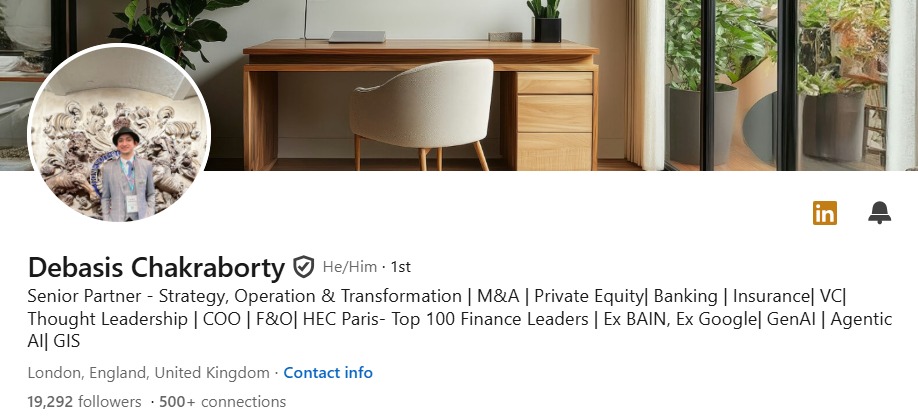Click the "Ex BAIN, Ex Google" headline text
The image size is (918, 418).
coord(682,319)
